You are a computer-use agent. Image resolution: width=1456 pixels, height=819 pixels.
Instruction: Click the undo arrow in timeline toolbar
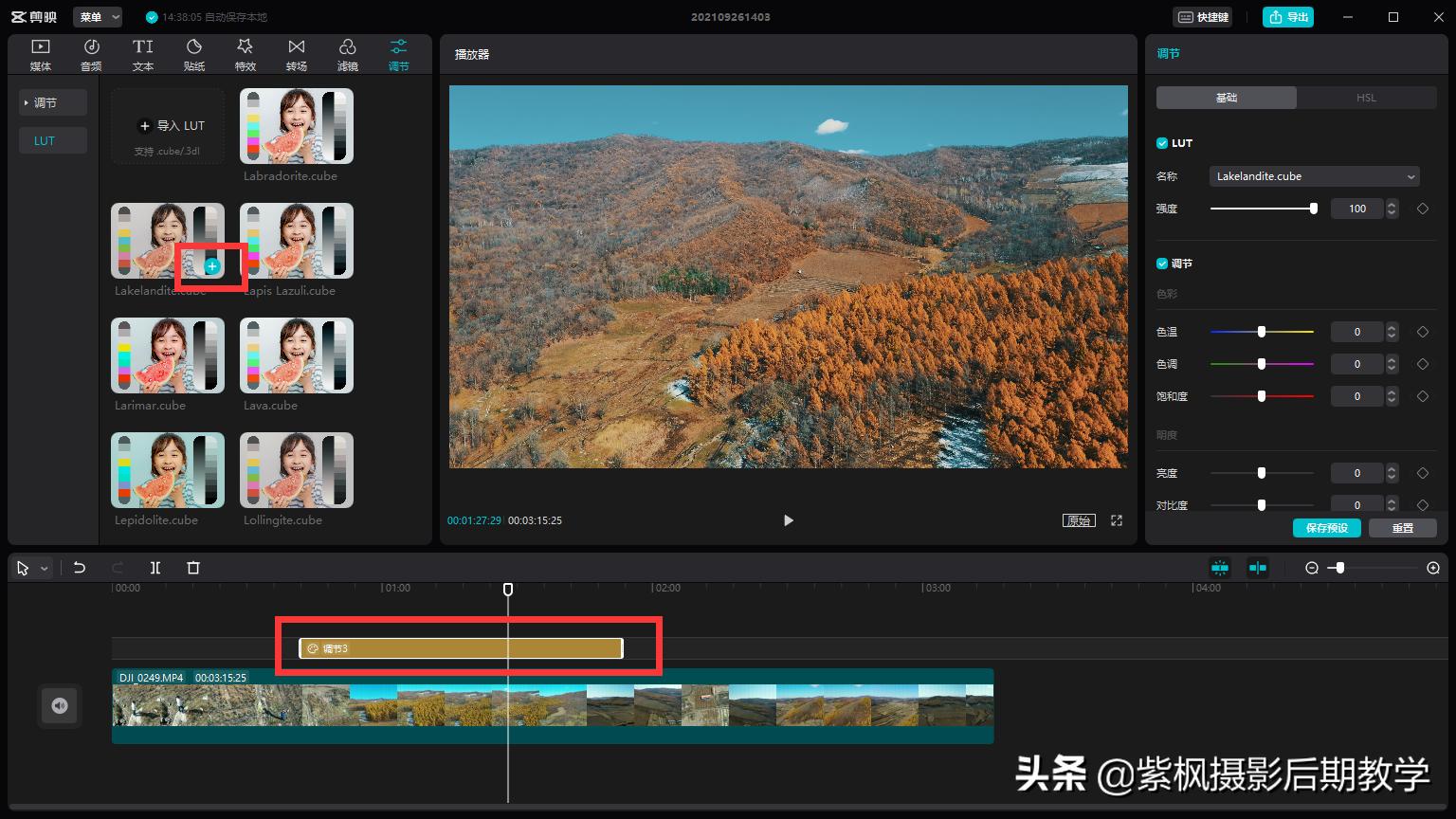pyautogui.click(x=80, y=568)
